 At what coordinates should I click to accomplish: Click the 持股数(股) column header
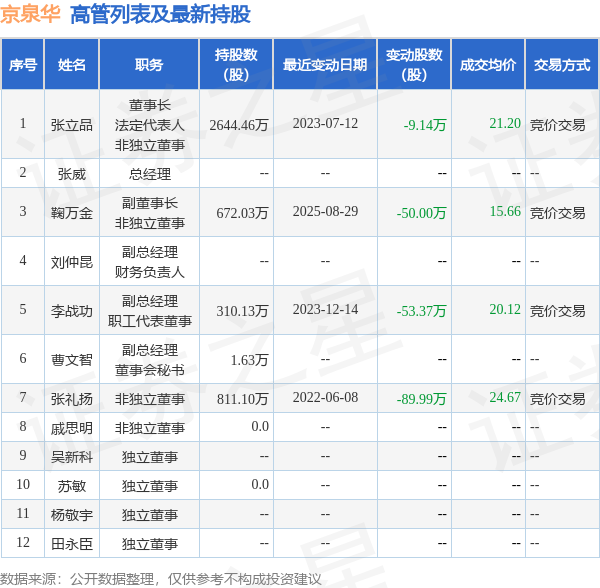[236, 65]
